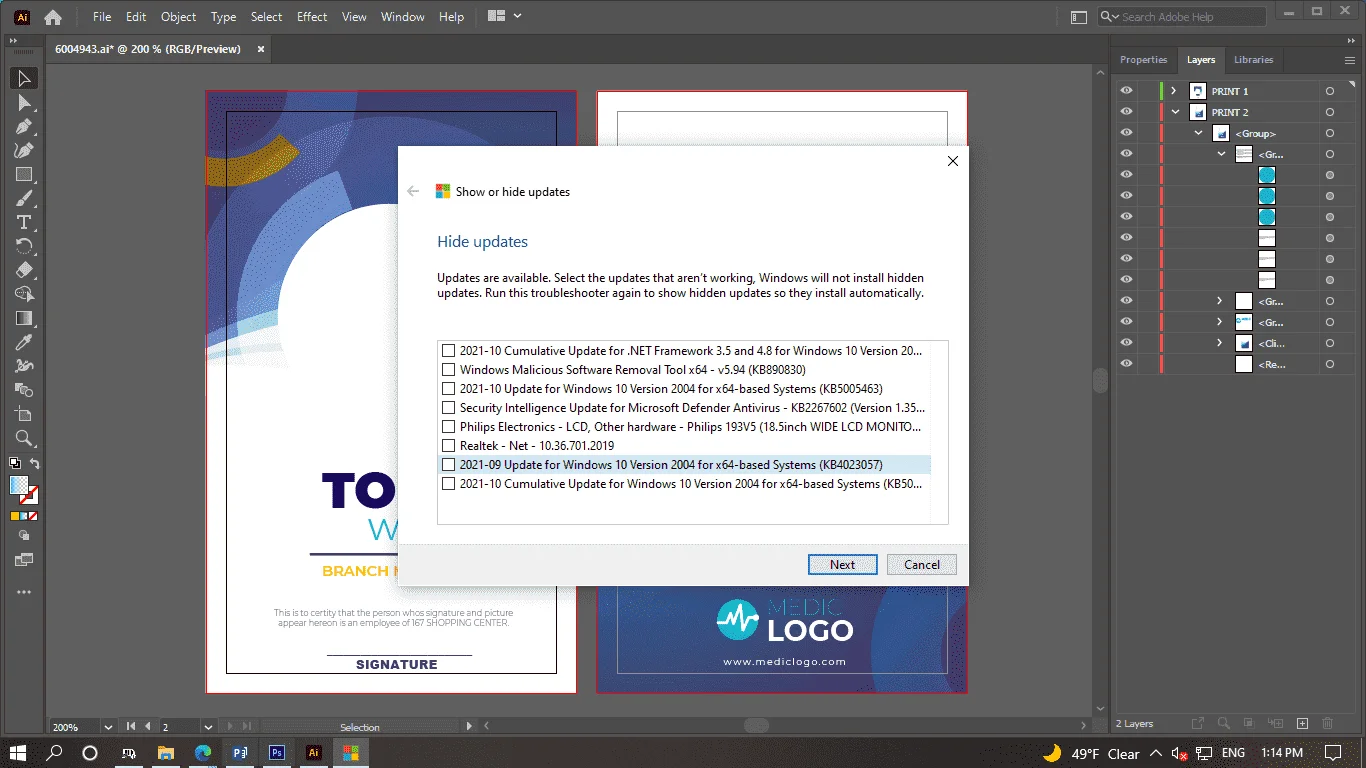
Task: Go to Illustrator Home screen icon
Action: [x=53, y=17]
